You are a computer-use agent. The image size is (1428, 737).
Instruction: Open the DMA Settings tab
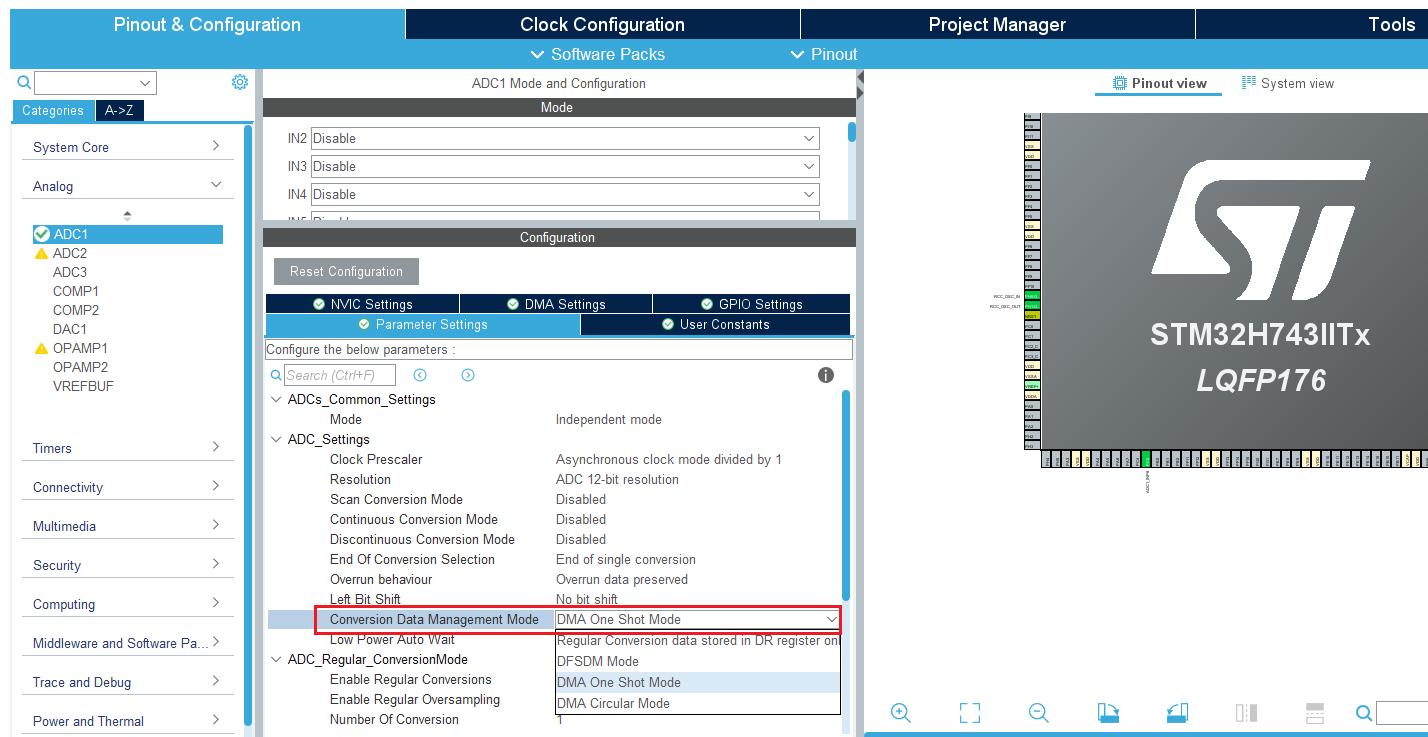(556, 304)
